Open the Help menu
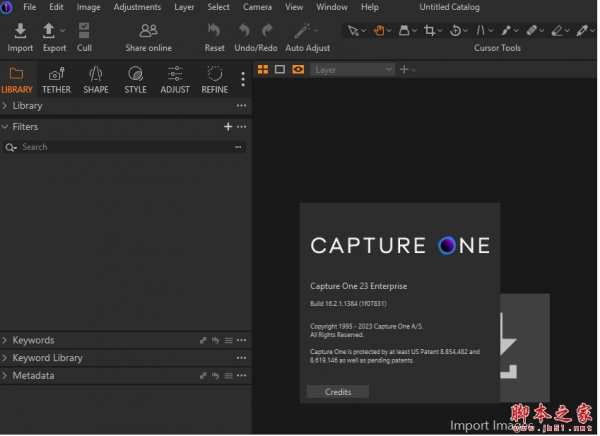 370,7
